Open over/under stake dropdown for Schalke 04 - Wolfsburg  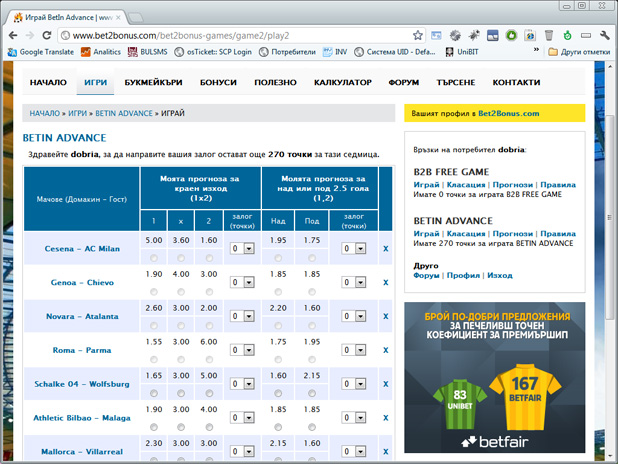(354, 384)
